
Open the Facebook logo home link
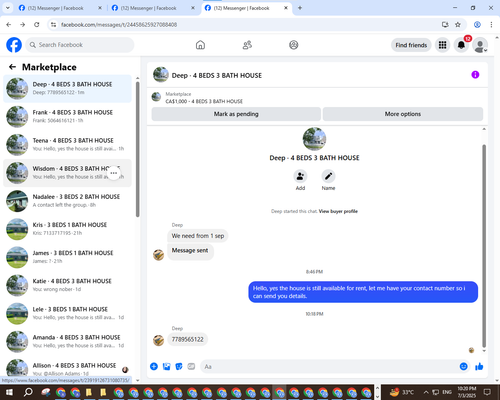click(14, 45)
